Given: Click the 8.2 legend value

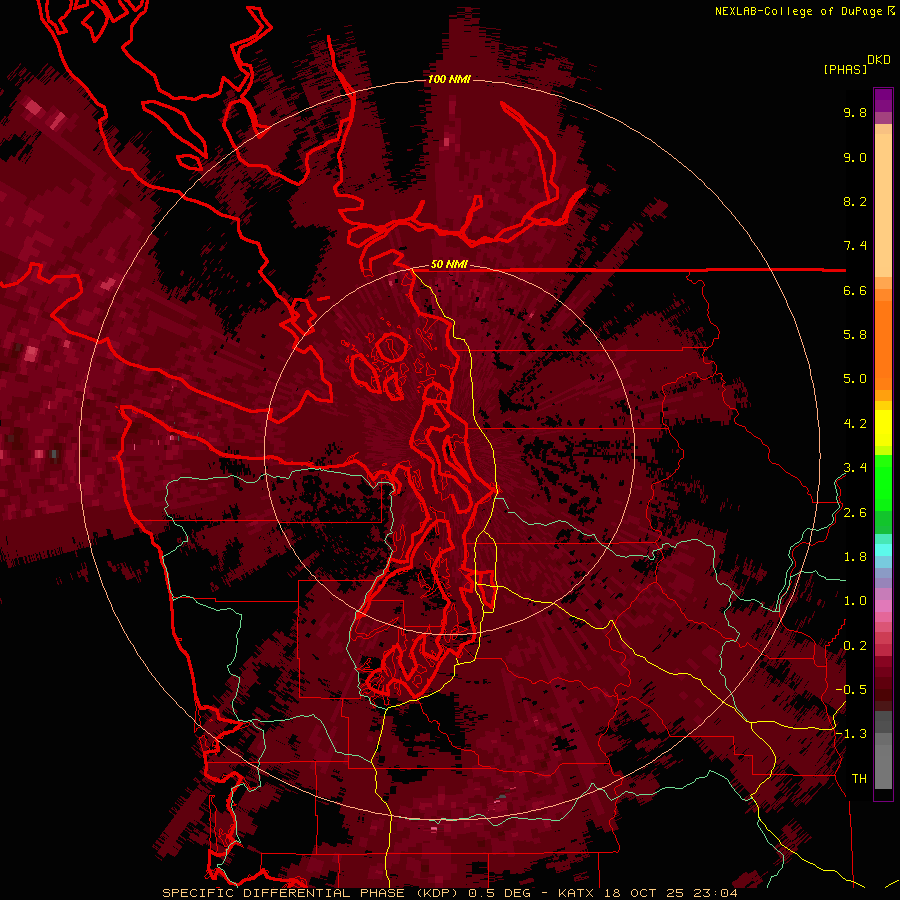Looking at the screenshot, I should pos(855,201).
